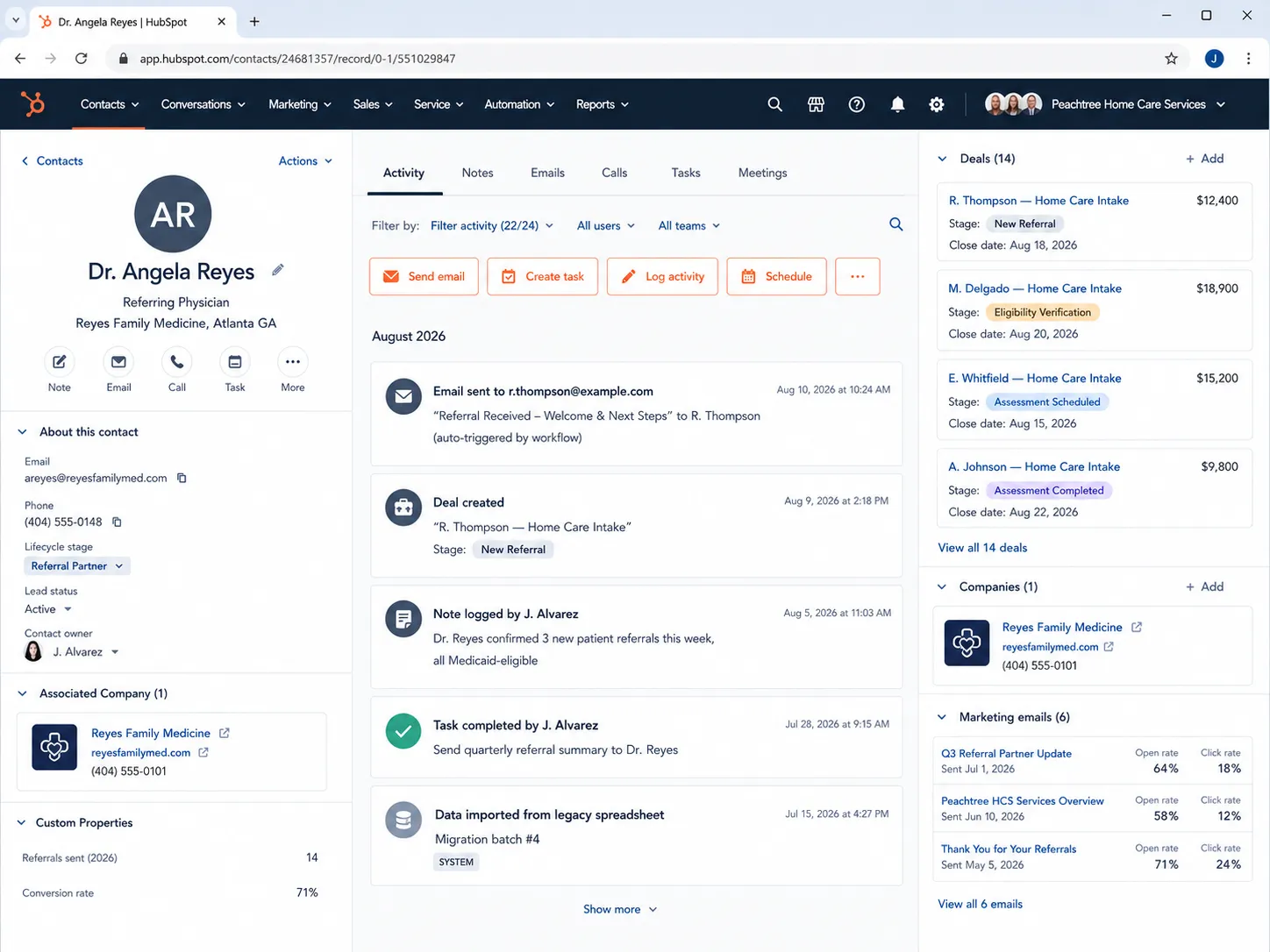
Task: Open the Filter activity (22/24) dropdown
Action: tap(492, 225)
